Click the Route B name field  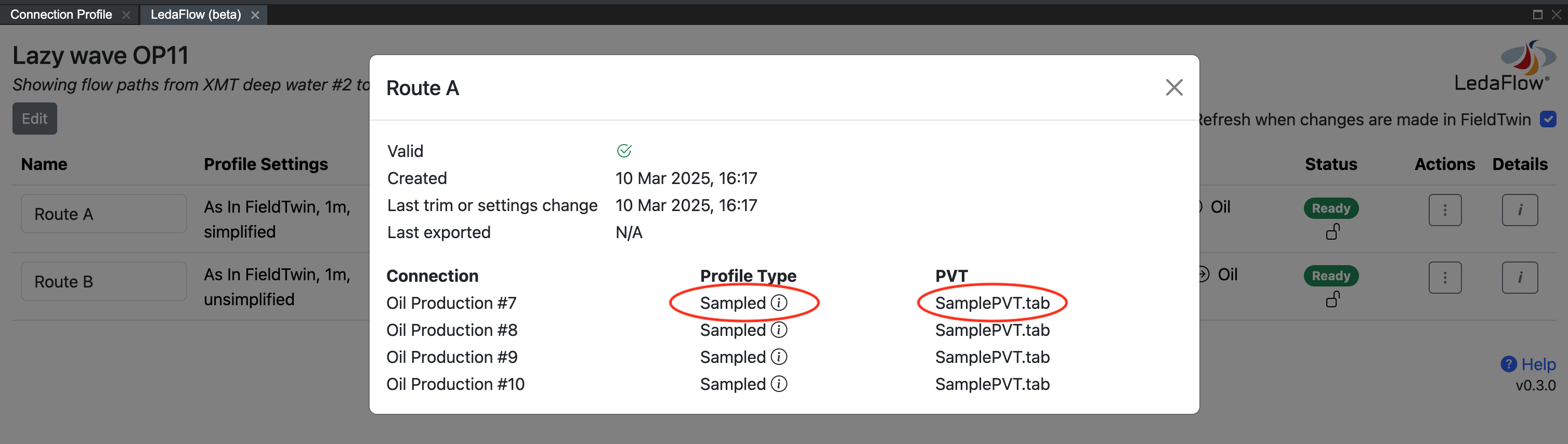coord(103,281)
